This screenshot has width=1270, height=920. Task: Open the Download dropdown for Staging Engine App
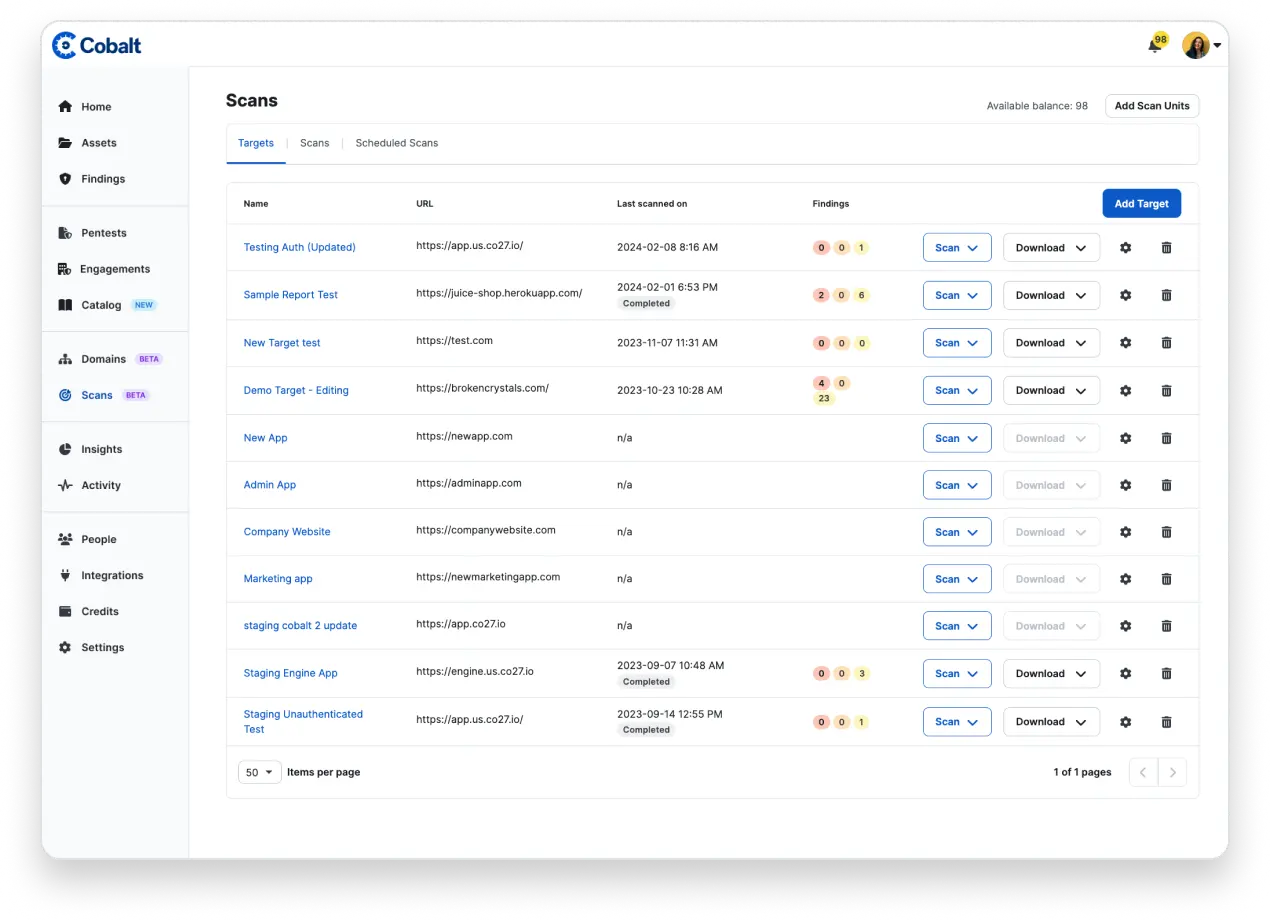click(1050, 673)
